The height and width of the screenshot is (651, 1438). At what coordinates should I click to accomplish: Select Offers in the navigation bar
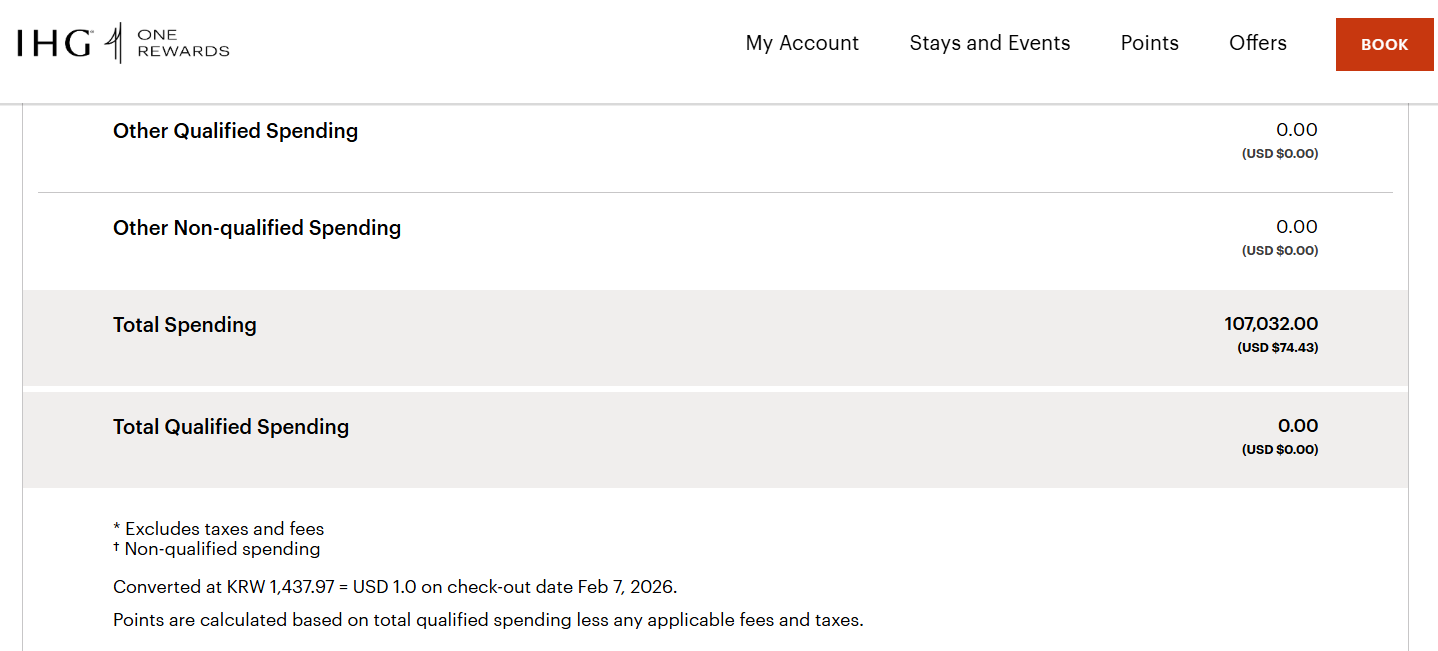point(1257,43)
